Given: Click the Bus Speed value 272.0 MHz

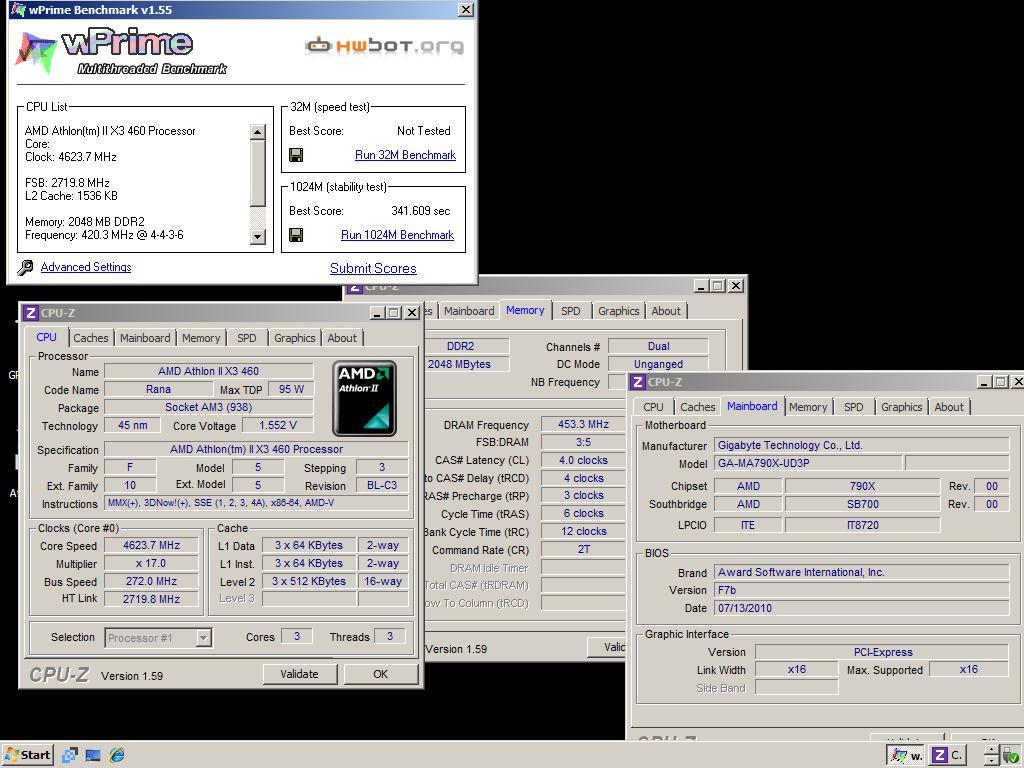Looking at the screenshot, I should coord(152,581).
